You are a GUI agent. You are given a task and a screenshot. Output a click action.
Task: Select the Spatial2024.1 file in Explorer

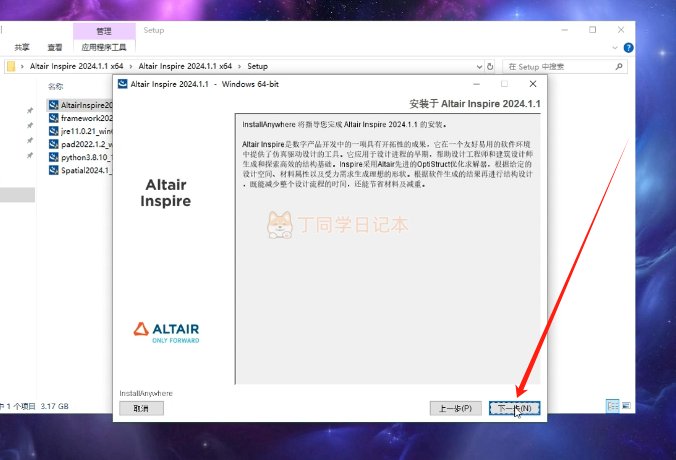pyautogui.click(x=80, y=170)
